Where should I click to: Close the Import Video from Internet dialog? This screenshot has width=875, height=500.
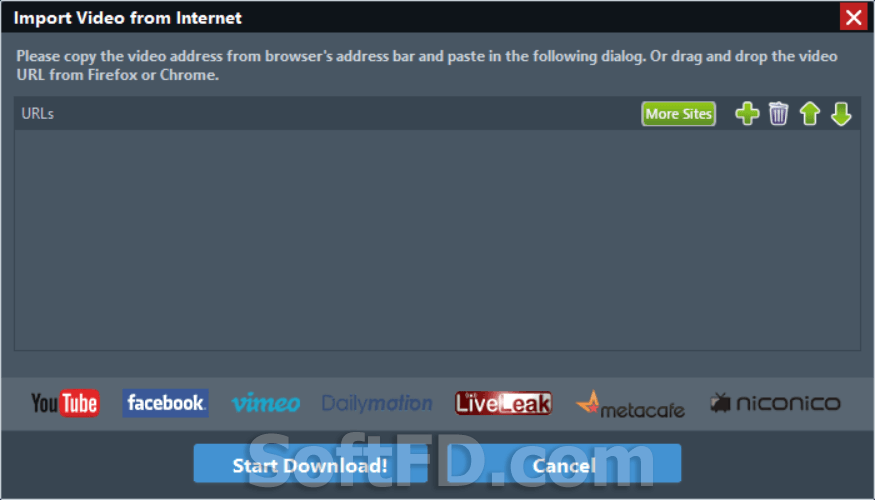tap(853, 17)
